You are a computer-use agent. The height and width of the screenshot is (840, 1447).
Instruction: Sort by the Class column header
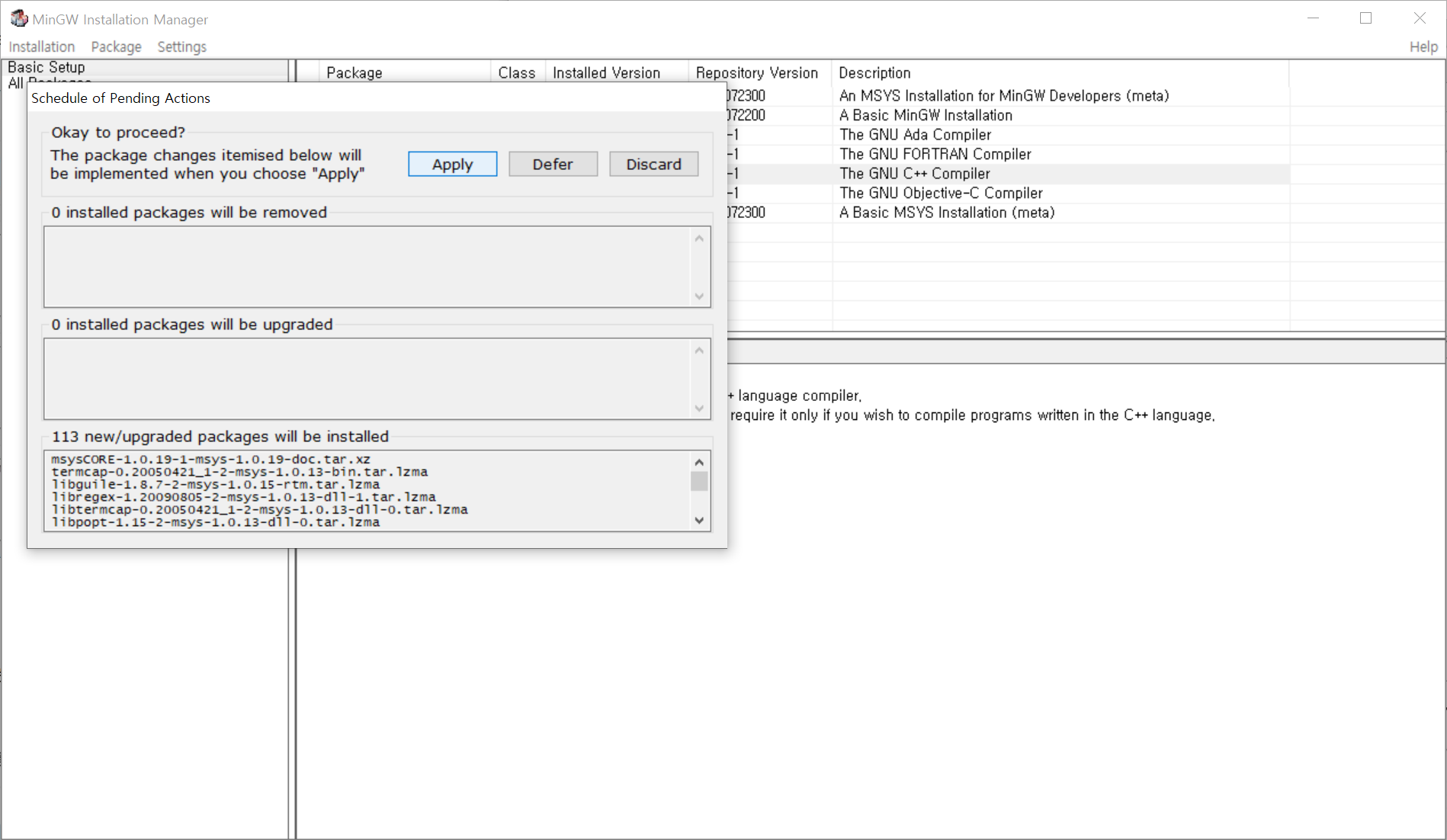coord(518,72)
